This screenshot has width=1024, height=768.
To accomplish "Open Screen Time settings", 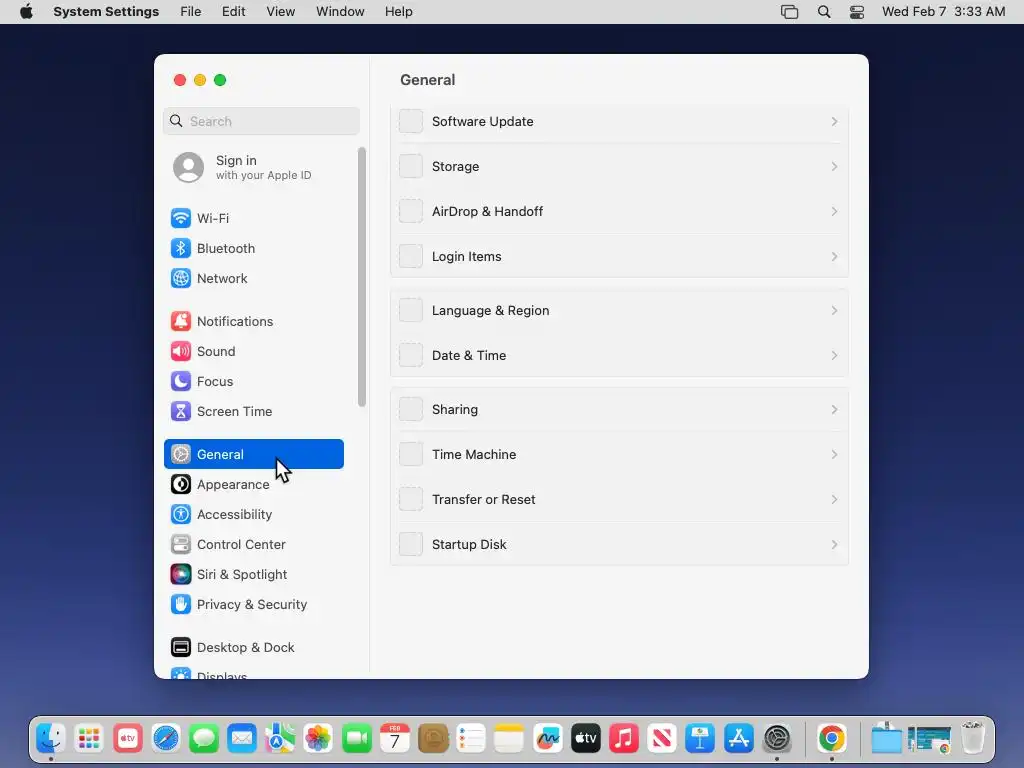I will pyautogui.click(x=253, y=411).
